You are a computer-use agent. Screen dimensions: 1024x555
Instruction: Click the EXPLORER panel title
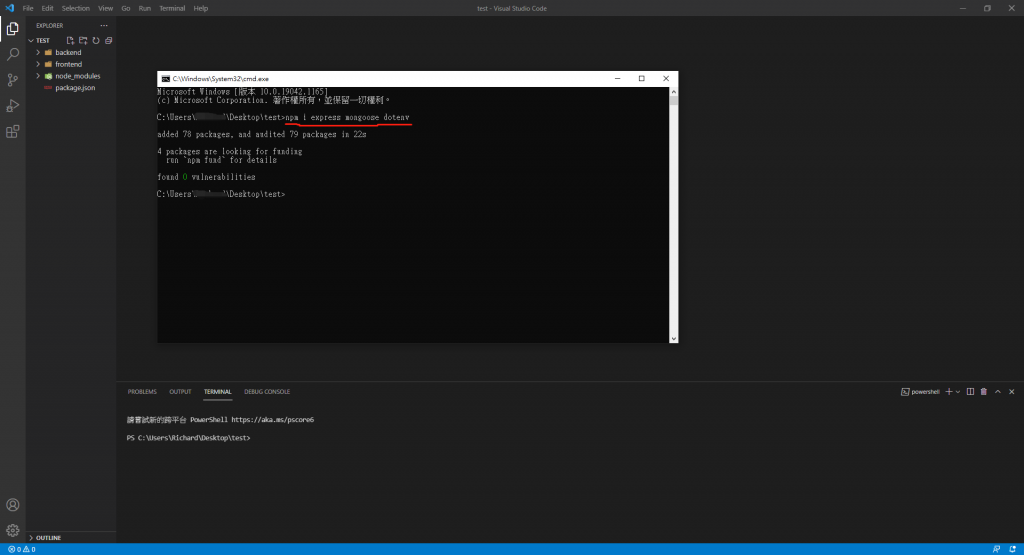pos(50,25)
